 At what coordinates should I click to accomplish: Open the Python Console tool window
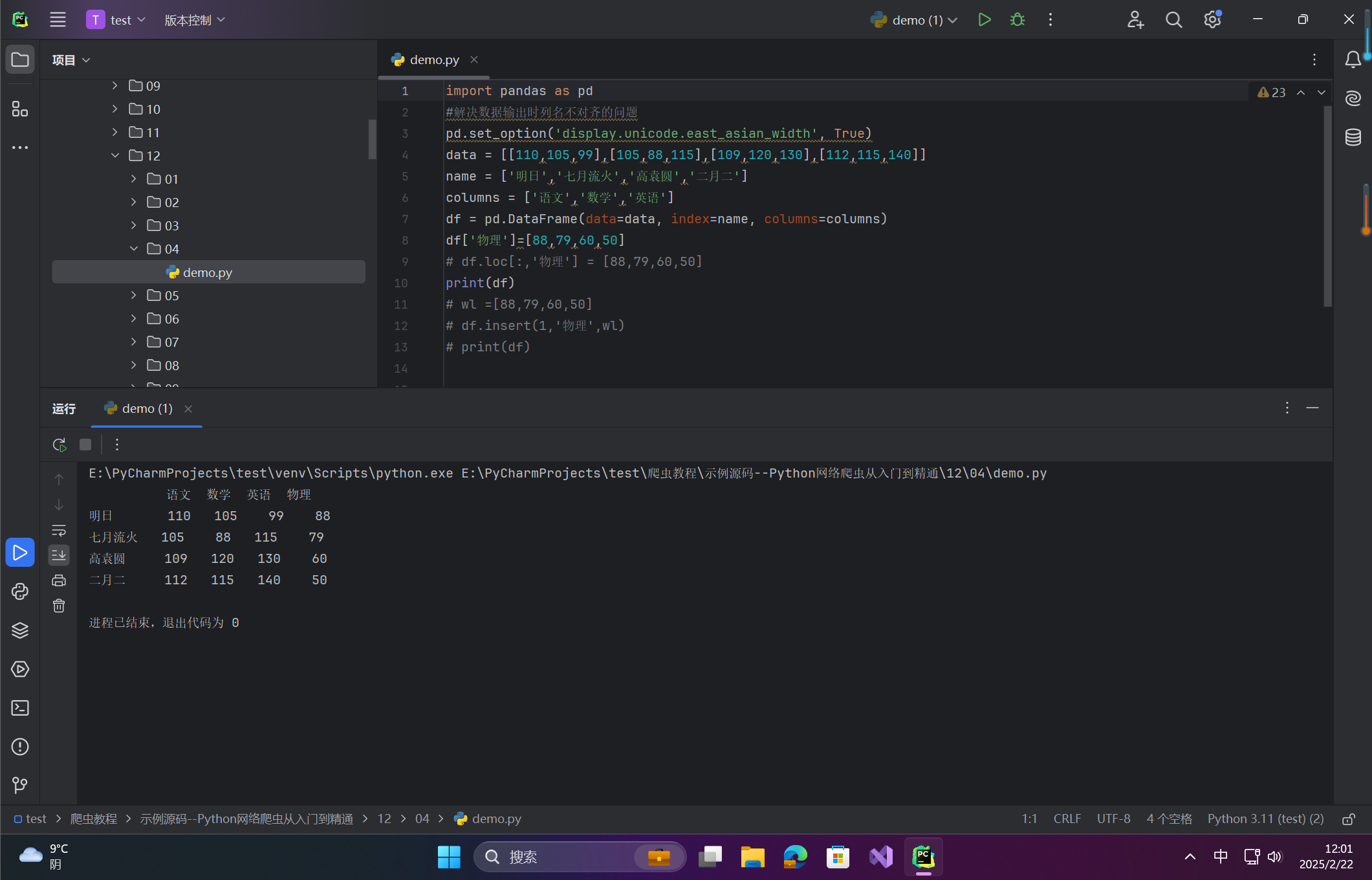[20, 591]
